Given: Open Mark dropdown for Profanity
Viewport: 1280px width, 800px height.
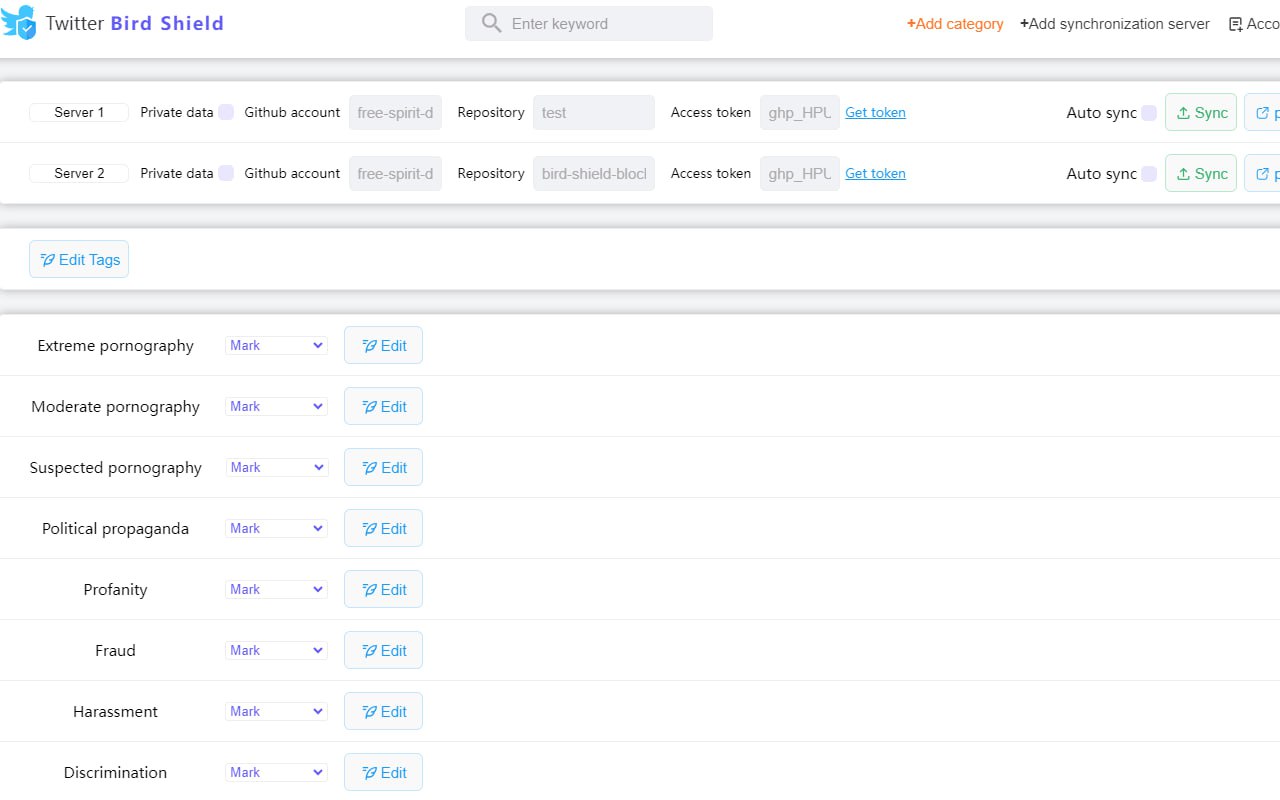Looking at the screenshot, I should click(x=276, y=589).
